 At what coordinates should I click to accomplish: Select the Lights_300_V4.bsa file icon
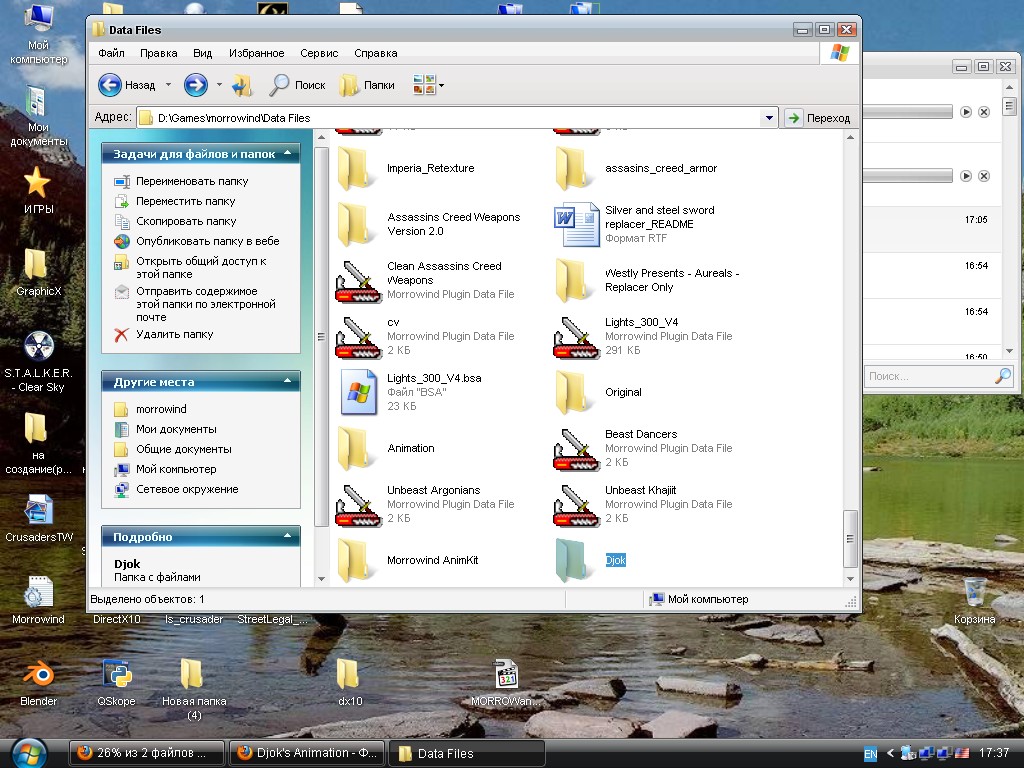pyautogui.click(x=359, y=392)
